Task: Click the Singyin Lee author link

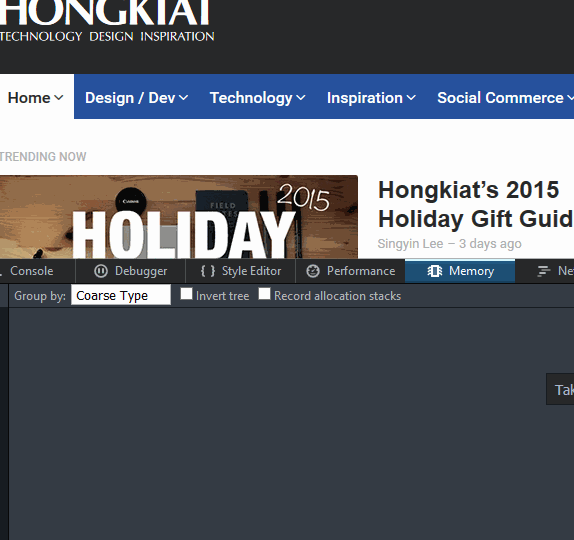Action: 410,244
